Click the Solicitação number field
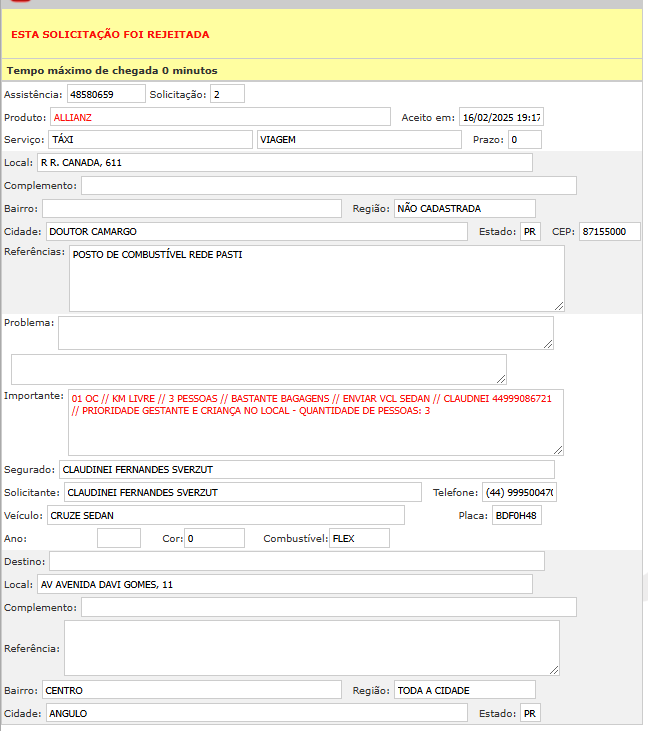The image size is (648, 731). (x=227, y=94)
